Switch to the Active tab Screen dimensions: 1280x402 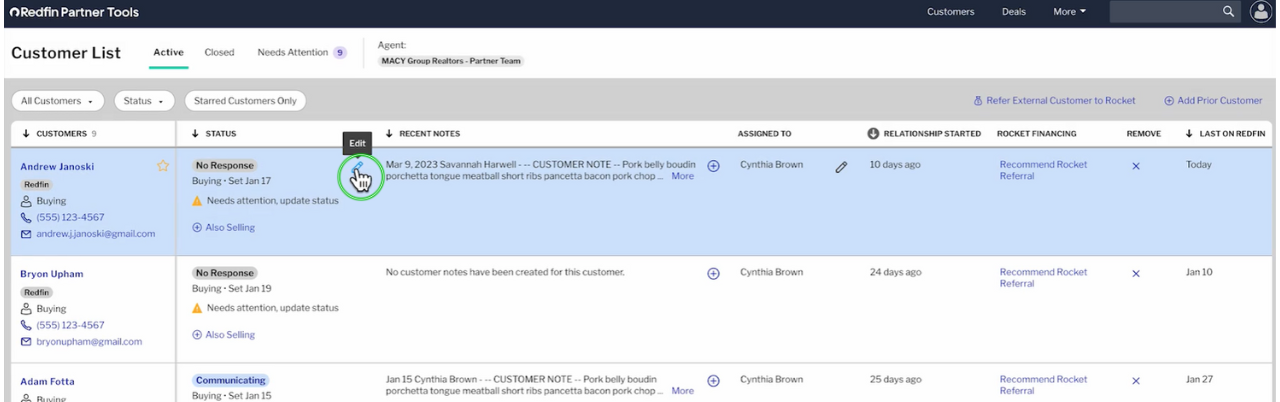(168, 52)
